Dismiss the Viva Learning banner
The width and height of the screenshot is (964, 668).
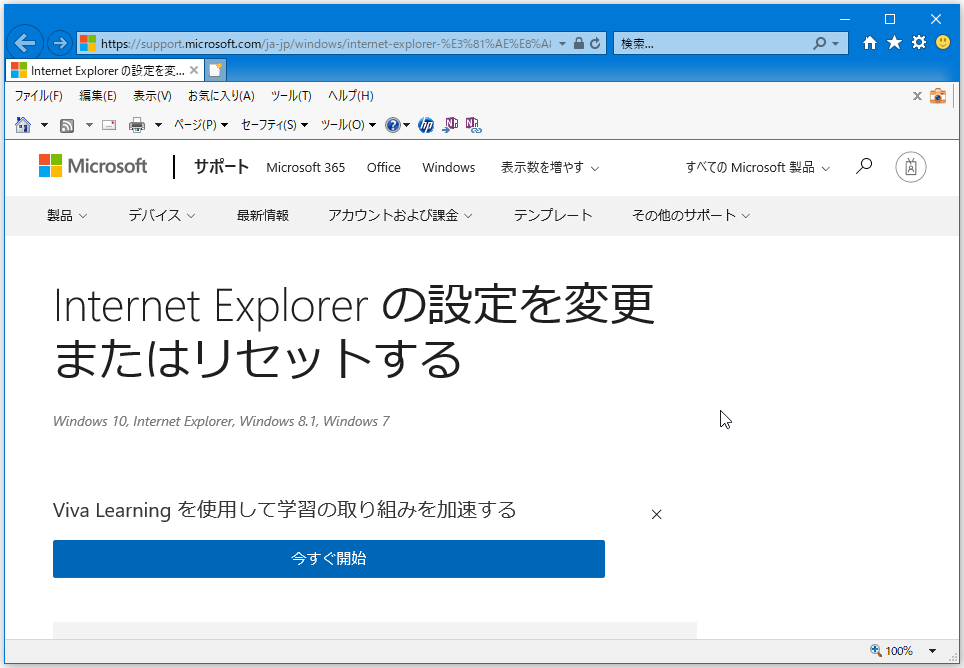coord(656,514)
